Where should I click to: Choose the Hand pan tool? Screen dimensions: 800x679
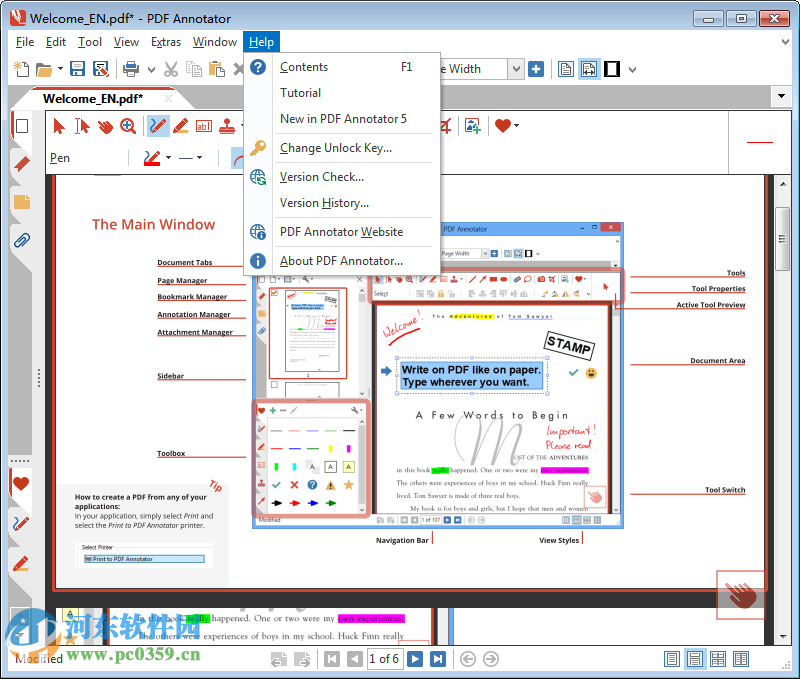click(105, 125)
